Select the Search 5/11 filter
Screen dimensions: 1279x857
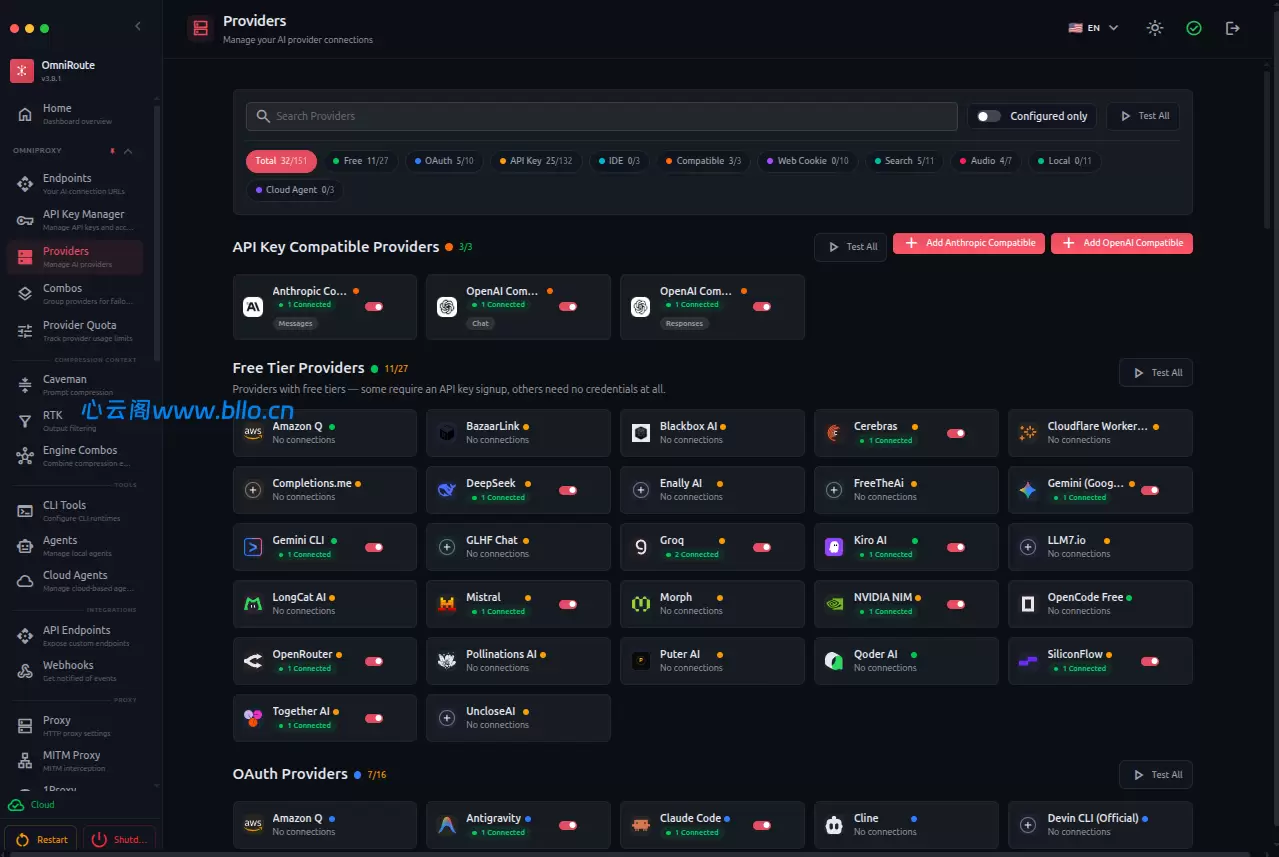(x=903, y=160)
